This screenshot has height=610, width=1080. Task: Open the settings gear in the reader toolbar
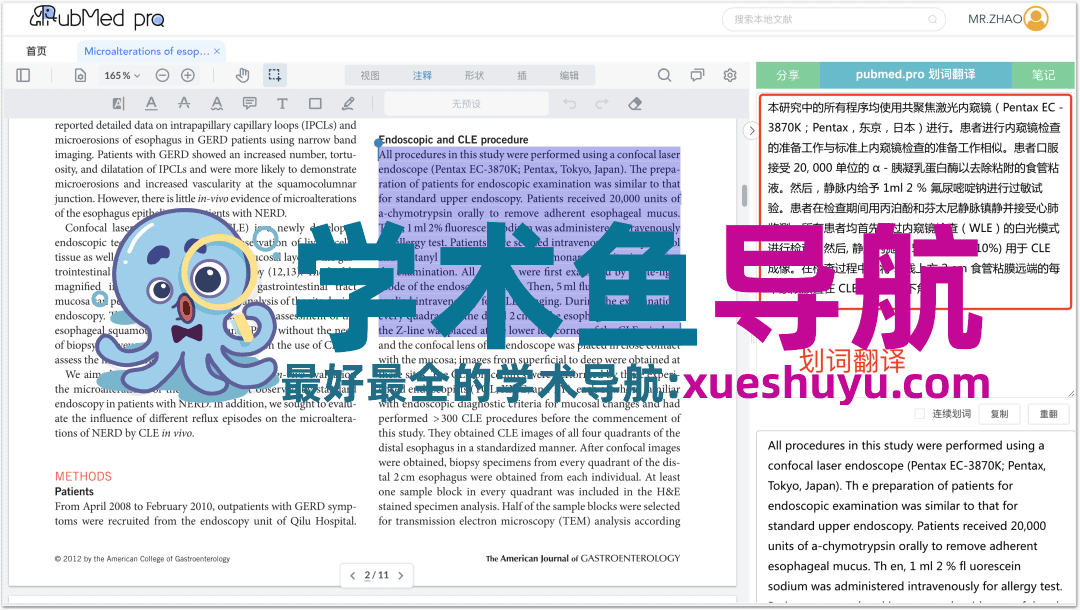pos(730,75)
